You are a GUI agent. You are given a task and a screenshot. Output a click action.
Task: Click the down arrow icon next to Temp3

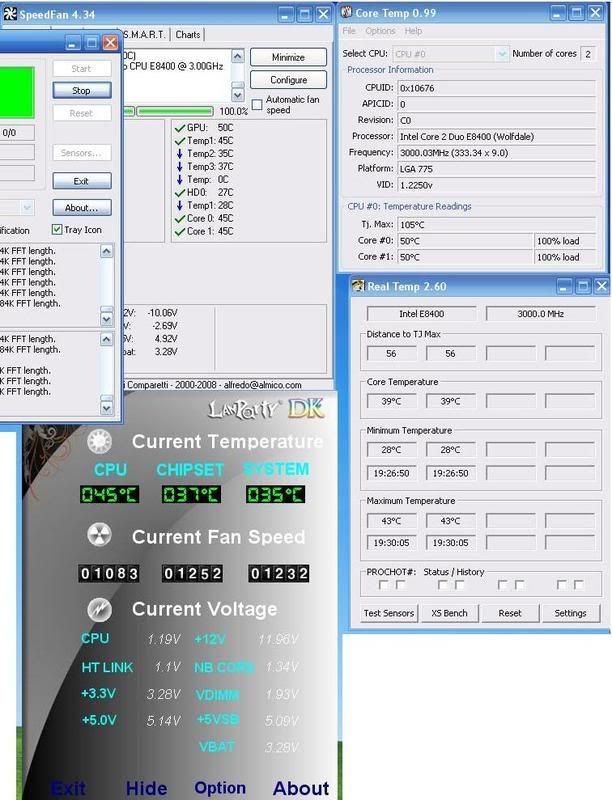180,166
